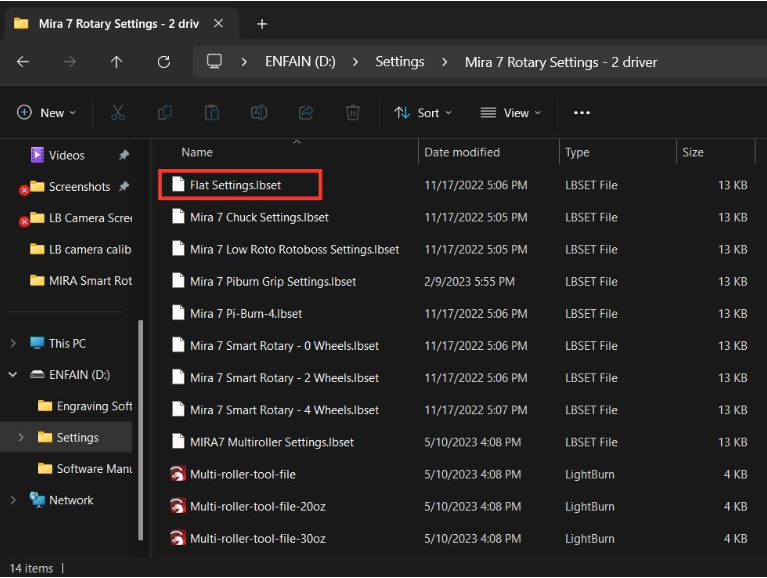The image size is (767, 578).
Task: Select Mira 7 Smart Rotary - 4 Wheels.lbset
Action: click(x=284, y=410)
